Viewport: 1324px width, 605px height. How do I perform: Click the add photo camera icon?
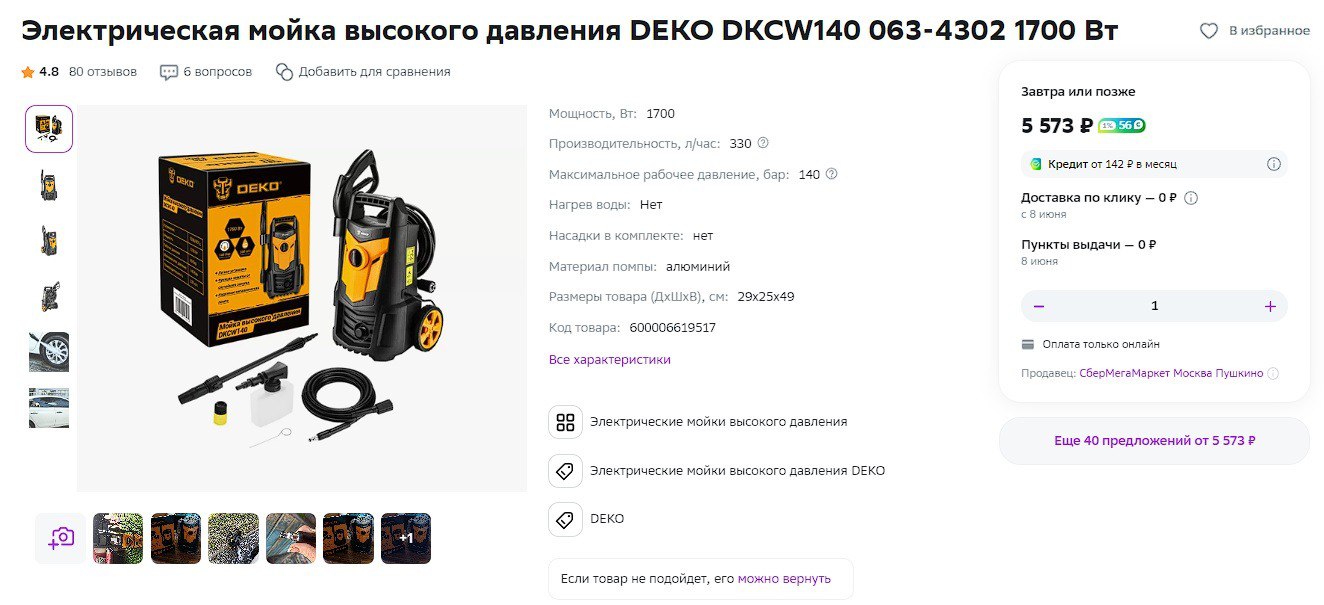60,538
